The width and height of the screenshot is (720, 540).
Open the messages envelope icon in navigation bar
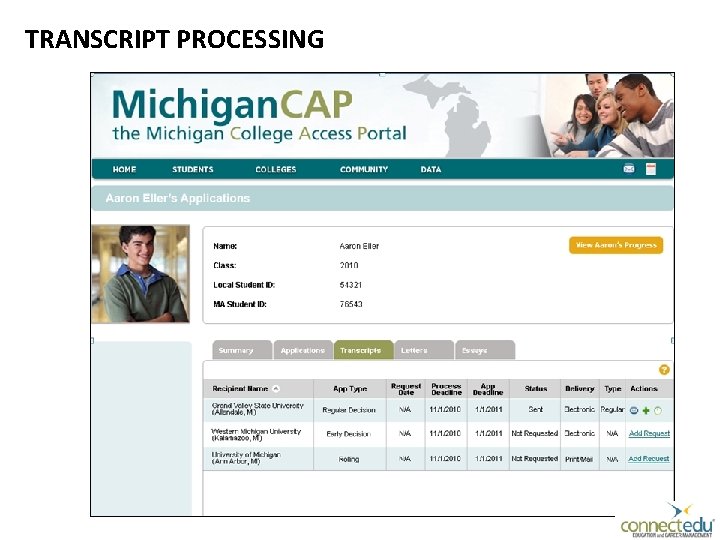[629, 169]
